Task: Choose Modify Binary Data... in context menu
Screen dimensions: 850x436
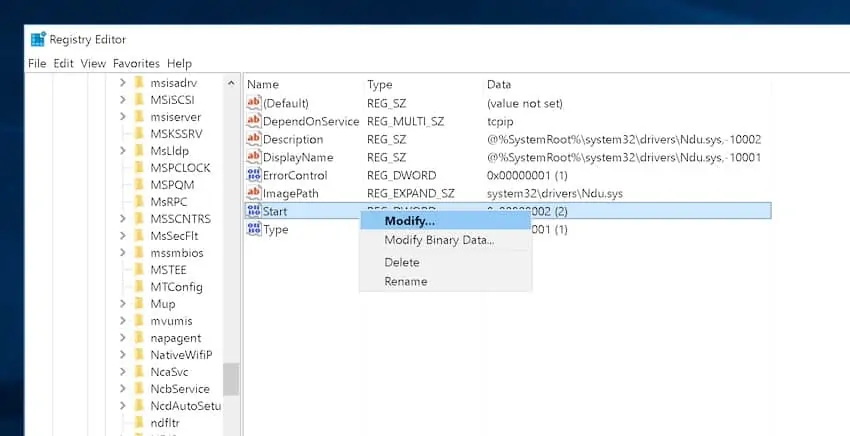Action: click(445, 240)
